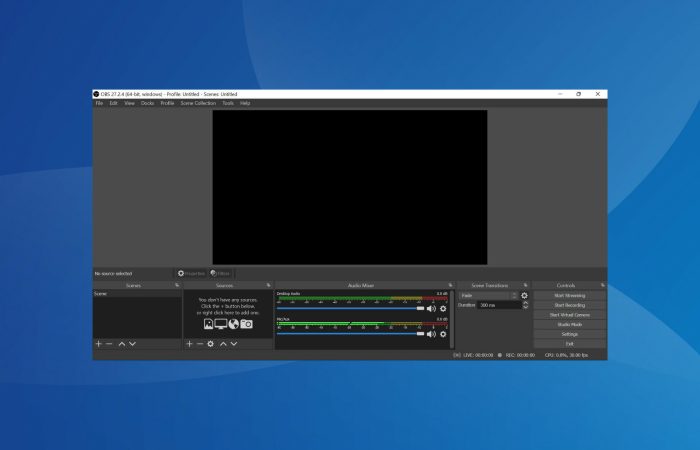Image resolution: width=700 pixels, height=450 pixels.
Task: Click the Desktop Audio level meter
Action: [x=362, y=298]
